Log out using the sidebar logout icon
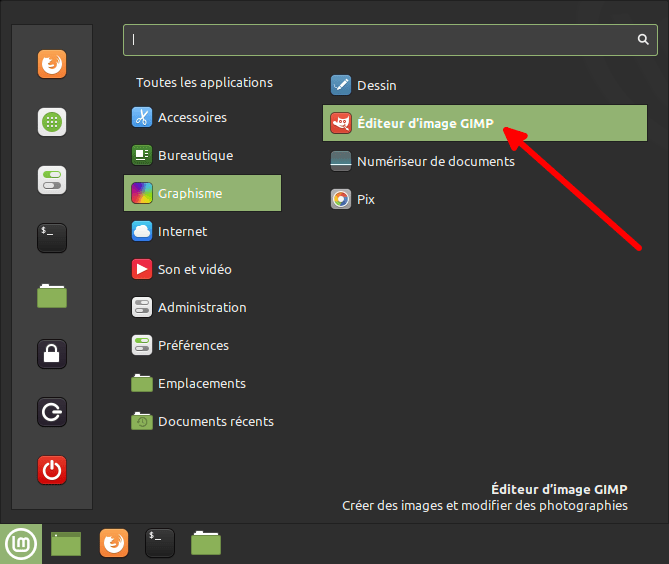Image resolution: width=669 pixels, height=564 pixels. [x=52, y=412]
